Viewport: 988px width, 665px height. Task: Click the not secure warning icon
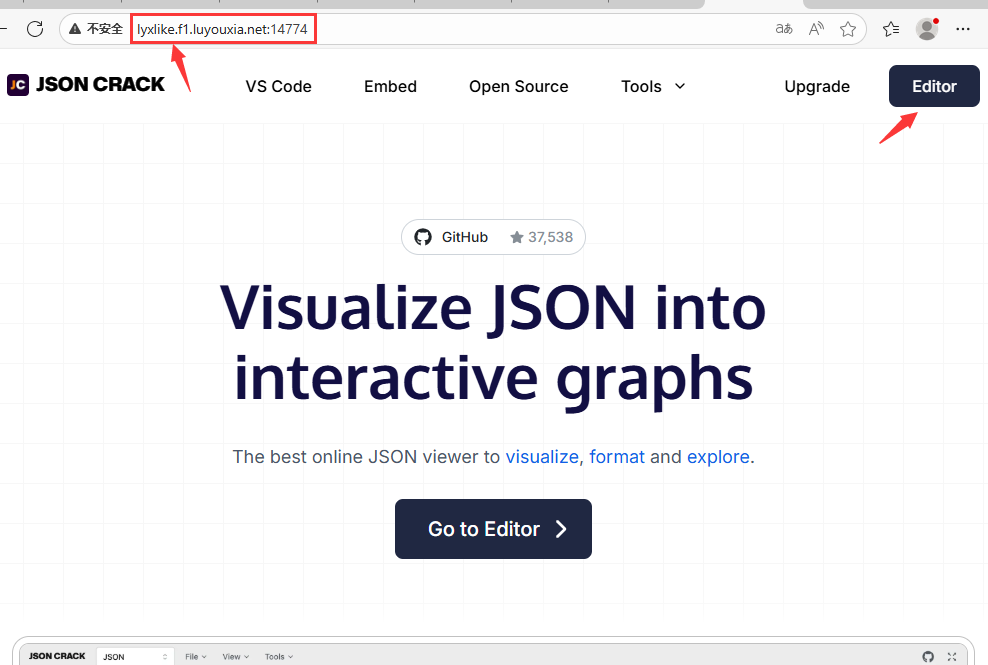75,28
